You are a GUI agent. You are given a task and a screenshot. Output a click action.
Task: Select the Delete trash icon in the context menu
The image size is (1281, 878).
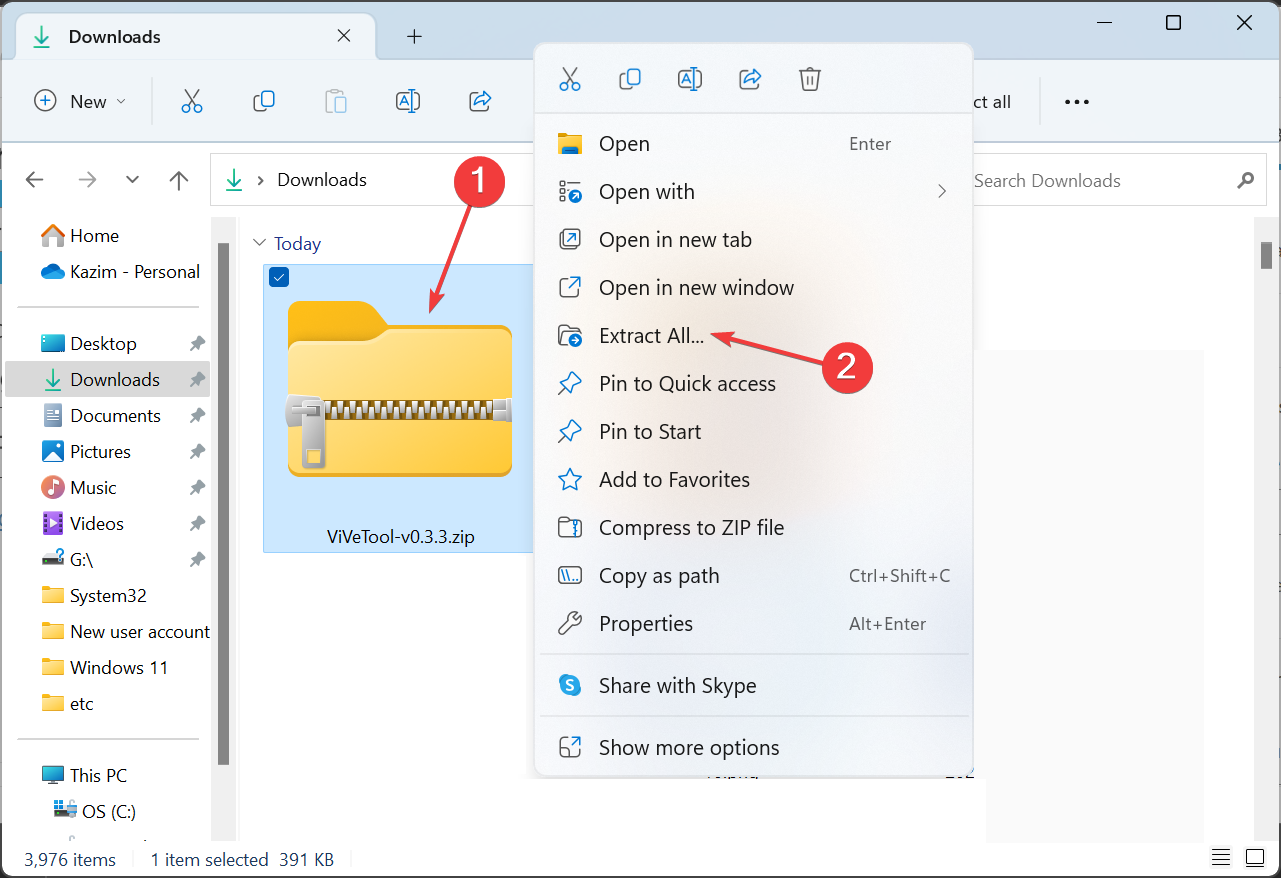pos(809,79)
